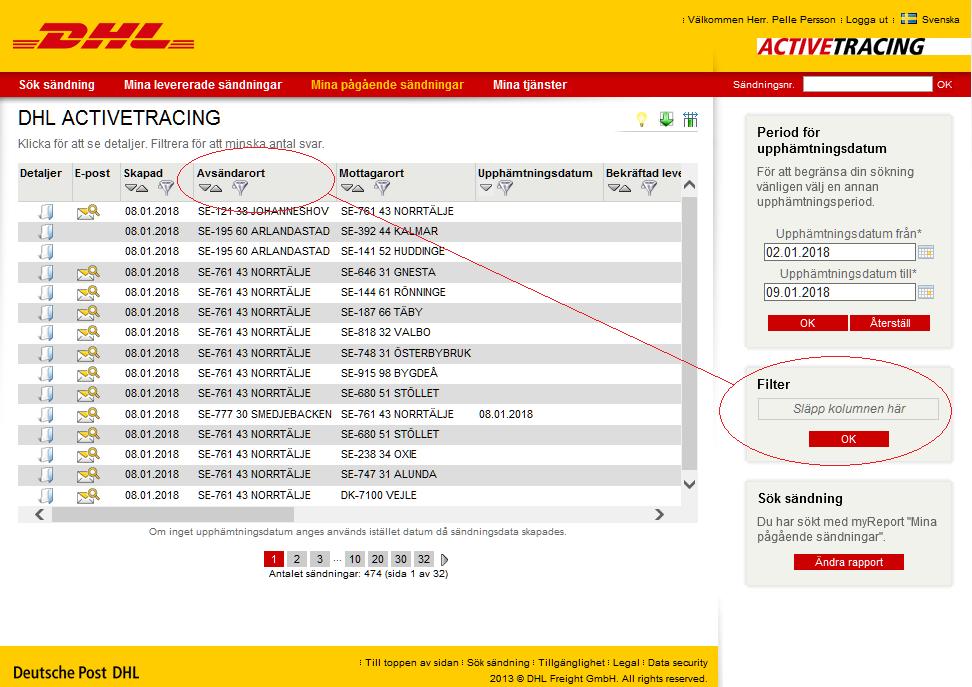972x687 pixels.
Task: Filter the Avsändarort column
Action: pos(240,188)
